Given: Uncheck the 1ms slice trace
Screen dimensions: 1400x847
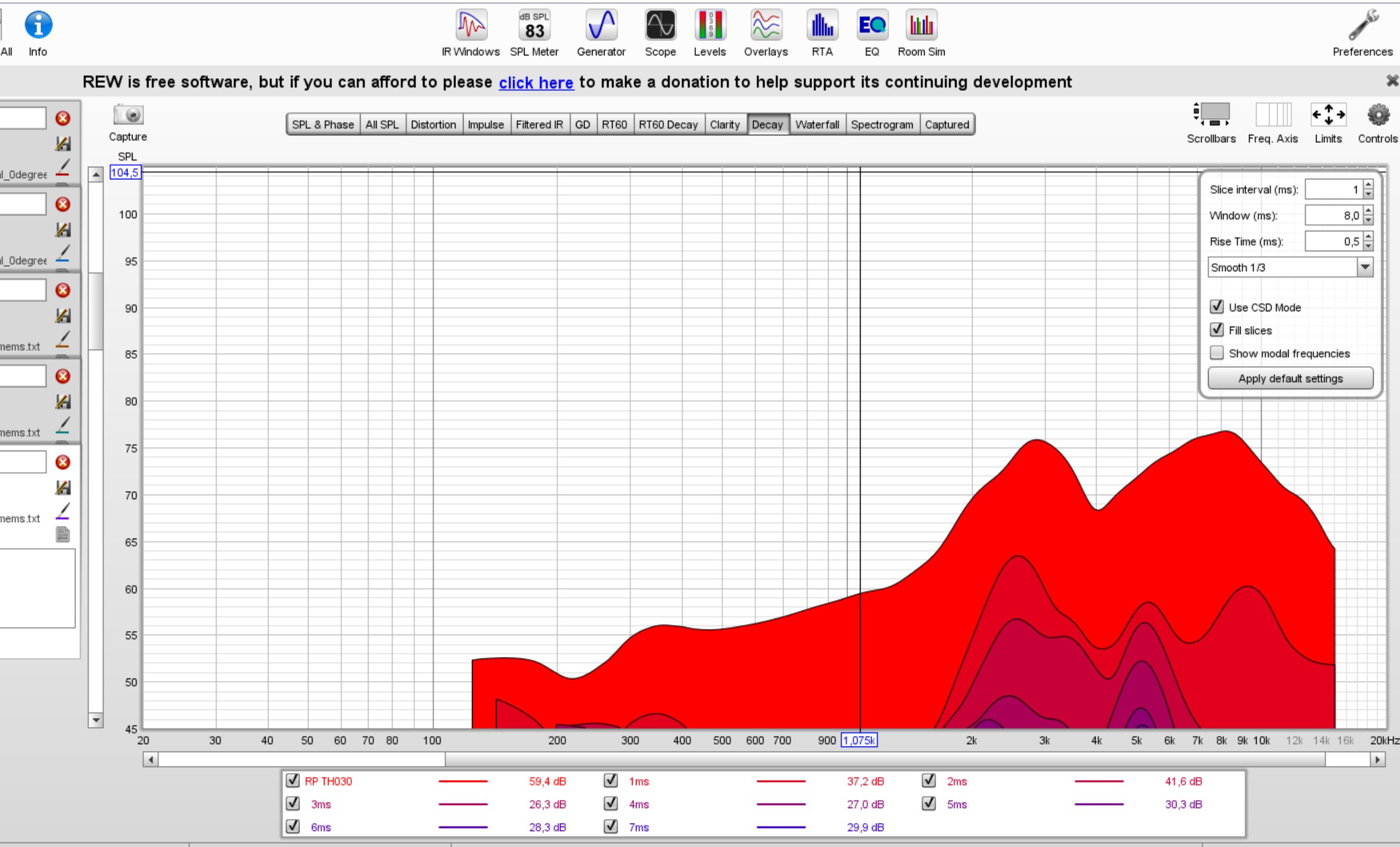Looking at the screenshot, I should click(x=610, y=780).
